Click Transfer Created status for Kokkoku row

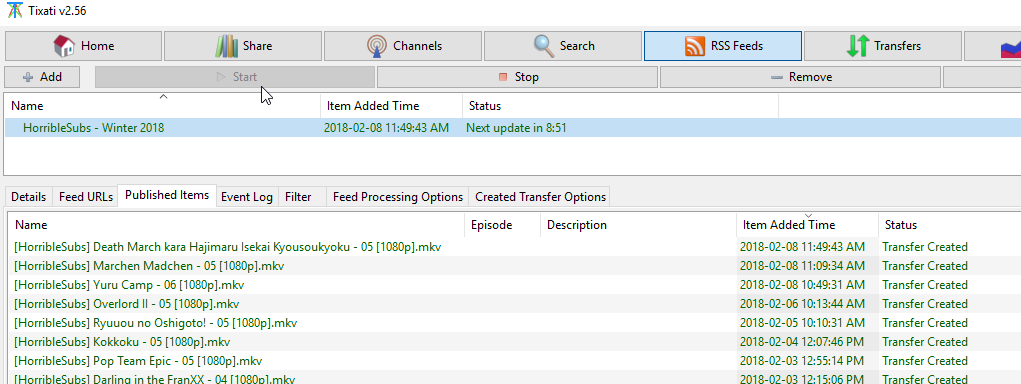pyautogui.click(x=925, y=342)
